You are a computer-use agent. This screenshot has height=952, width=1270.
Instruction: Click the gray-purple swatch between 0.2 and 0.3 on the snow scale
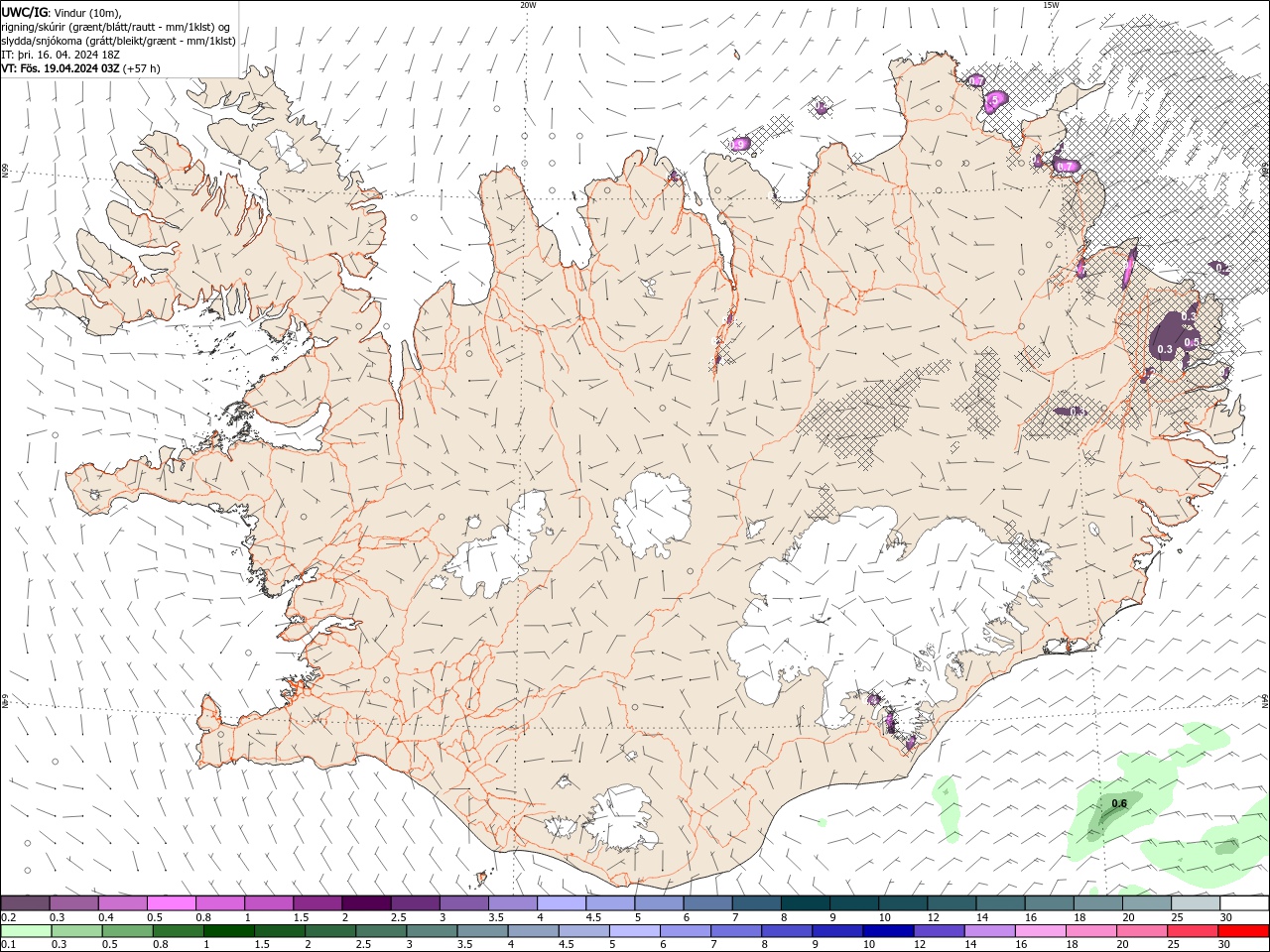point(25,903)
